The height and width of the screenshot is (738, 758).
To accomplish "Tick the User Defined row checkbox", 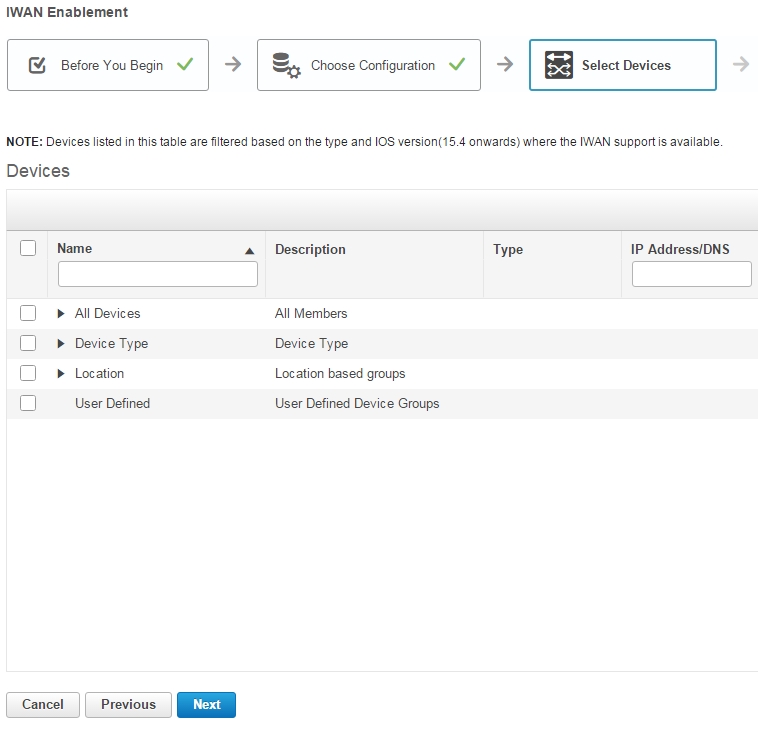I will [28, 403].
